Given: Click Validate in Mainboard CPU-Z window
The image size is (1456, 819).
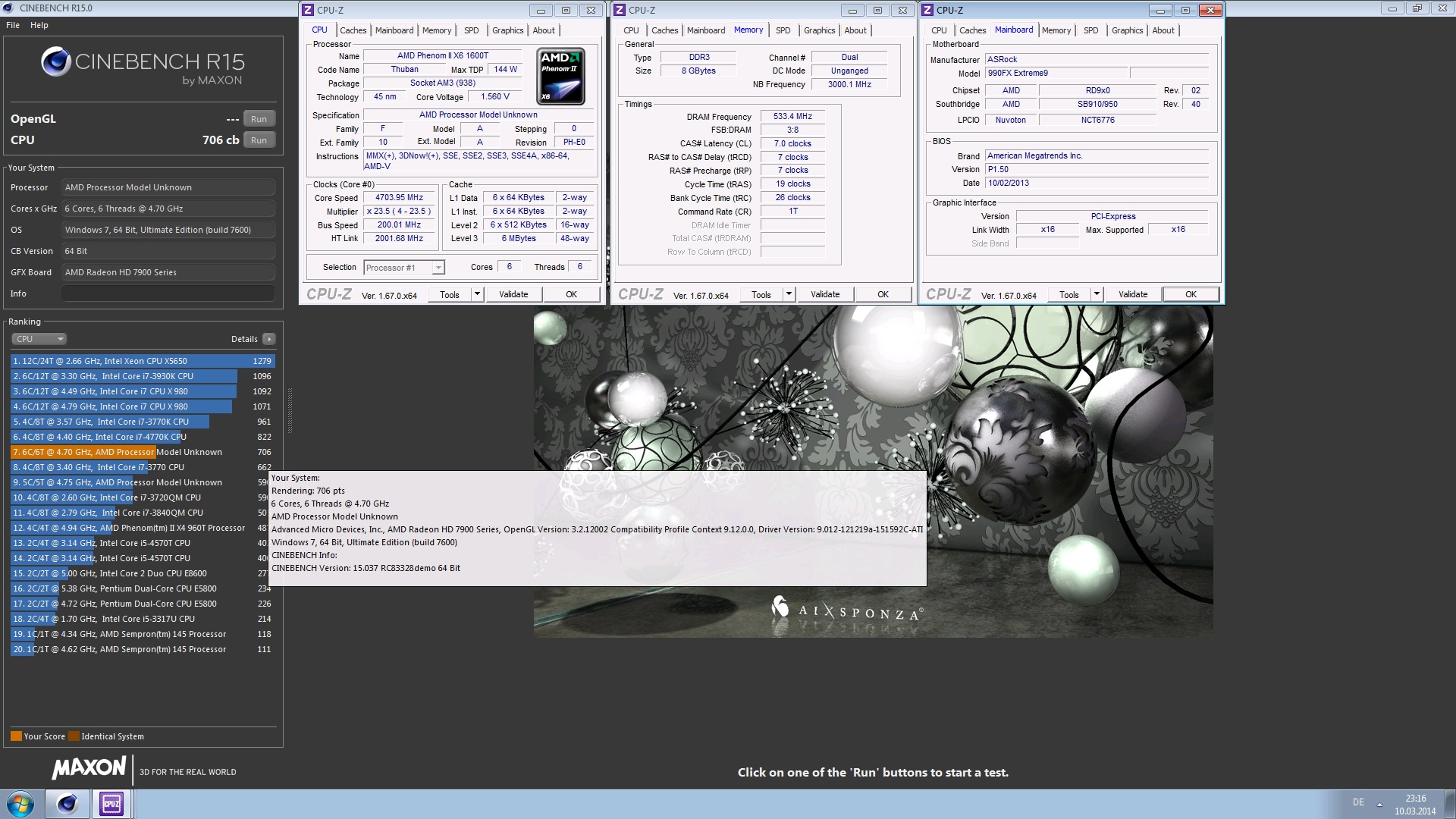Looking at the screenshot, I should [x=1133, y=294].
